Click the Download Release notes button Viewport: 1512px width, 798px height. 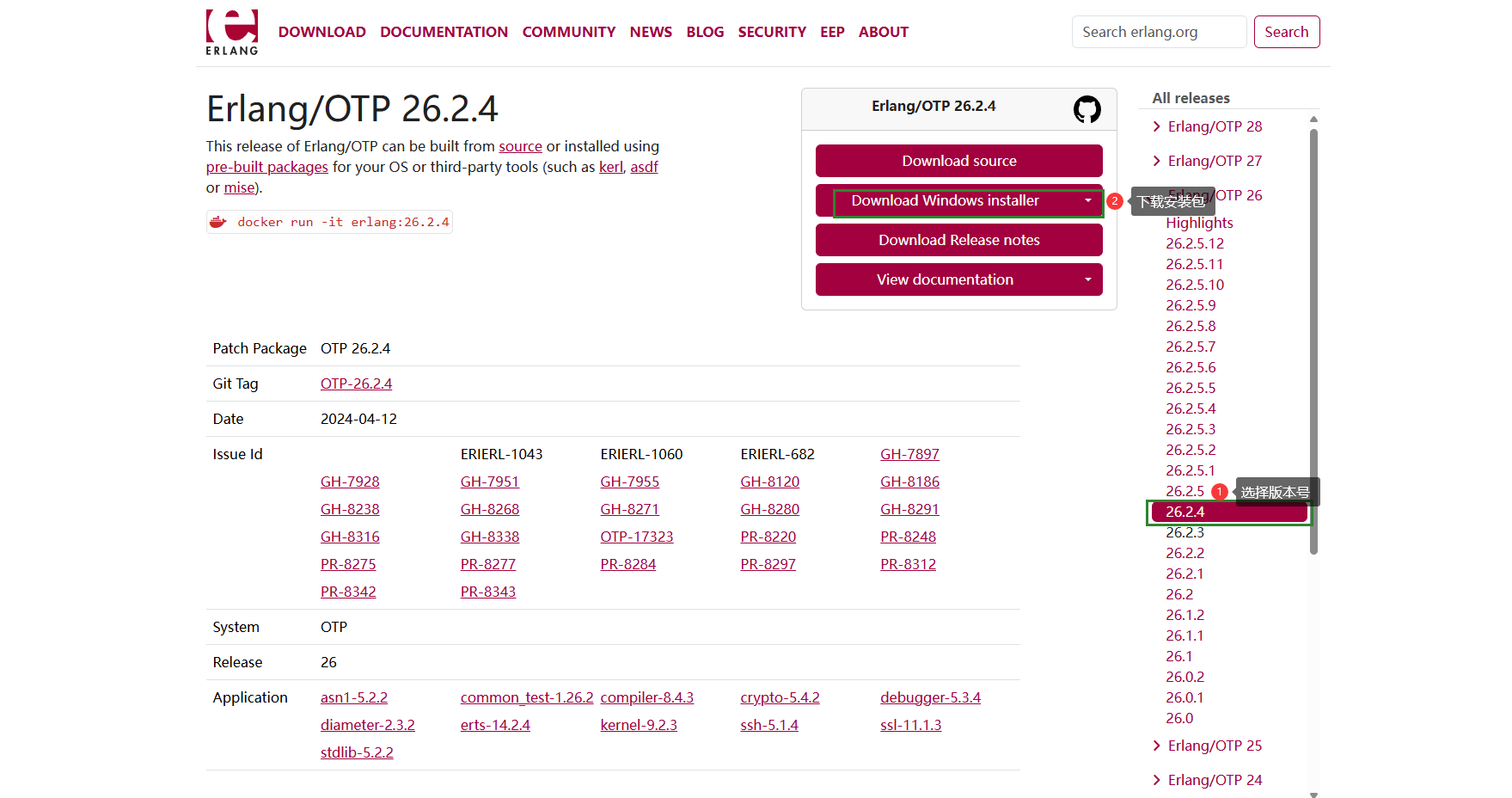(x=959, y=240)
